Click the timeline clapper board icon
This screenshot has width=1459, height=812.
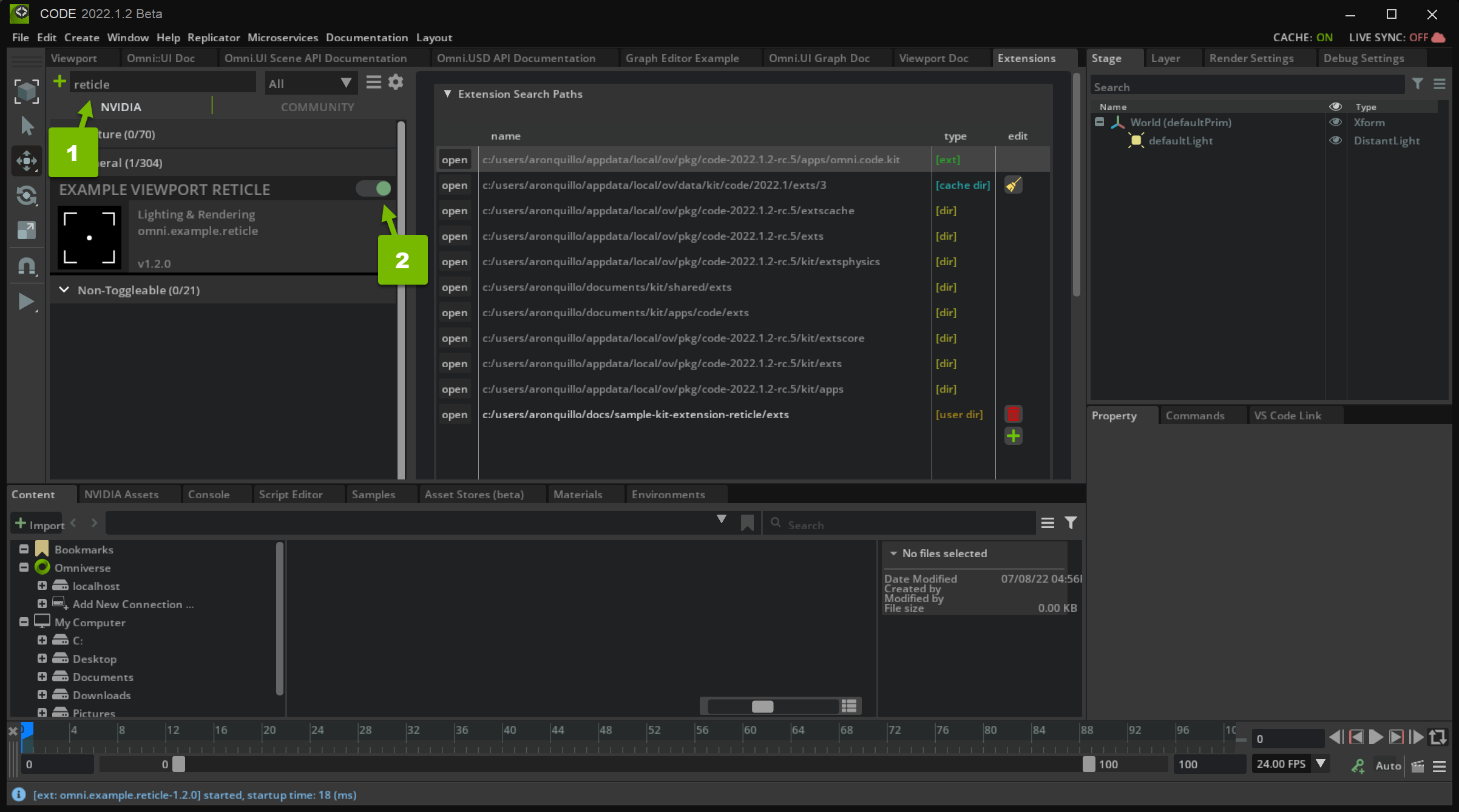(1418, 766)
